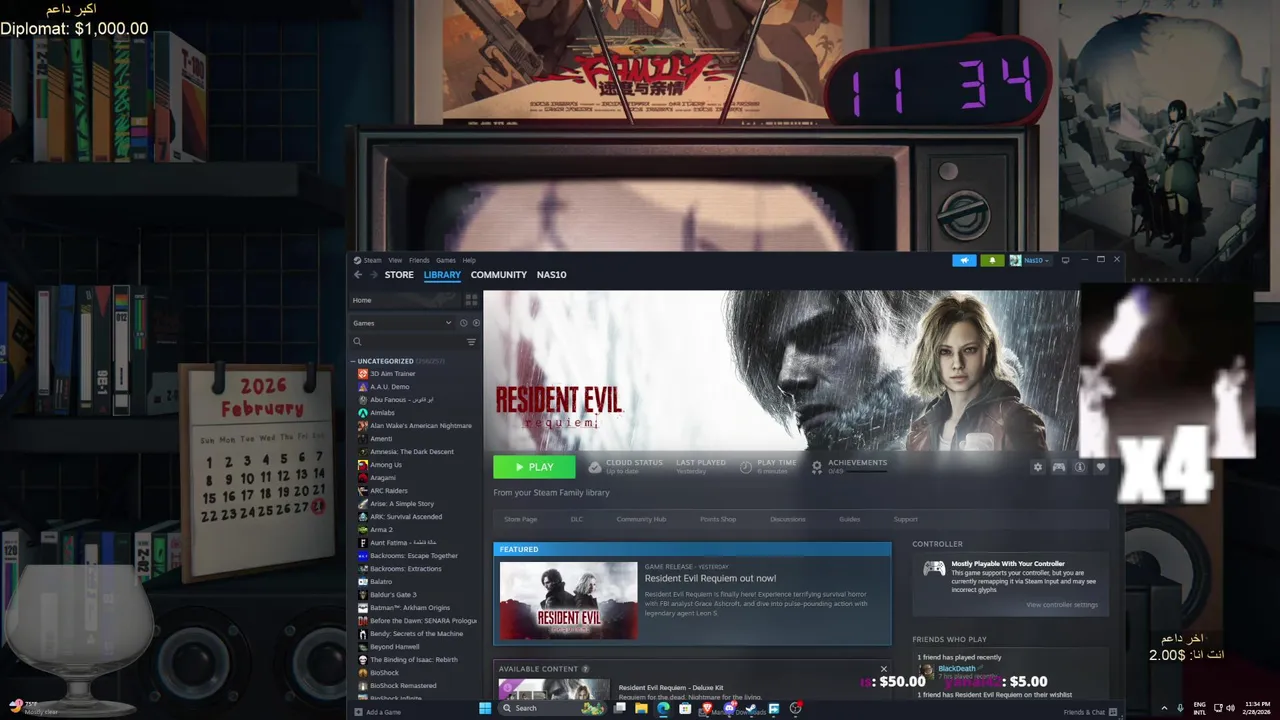Select Among Us in game list
1280x720 pixels.
point(386,465)
